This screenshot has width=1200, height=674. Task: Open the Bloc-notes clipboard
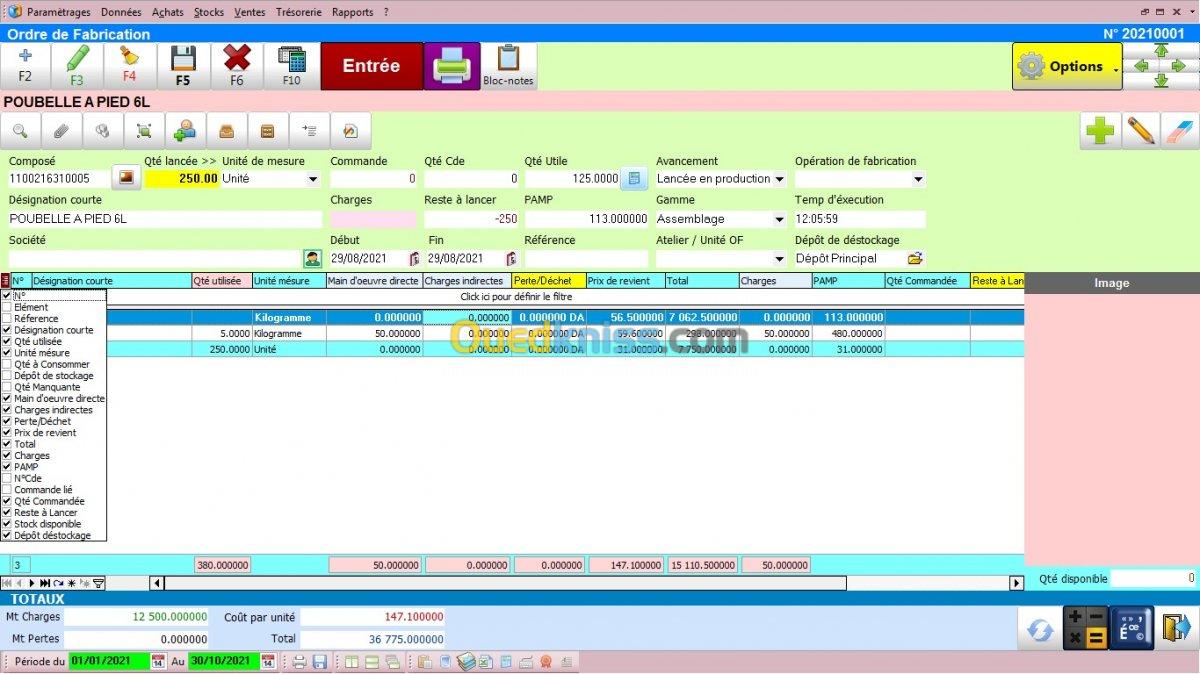pos(508,66)
